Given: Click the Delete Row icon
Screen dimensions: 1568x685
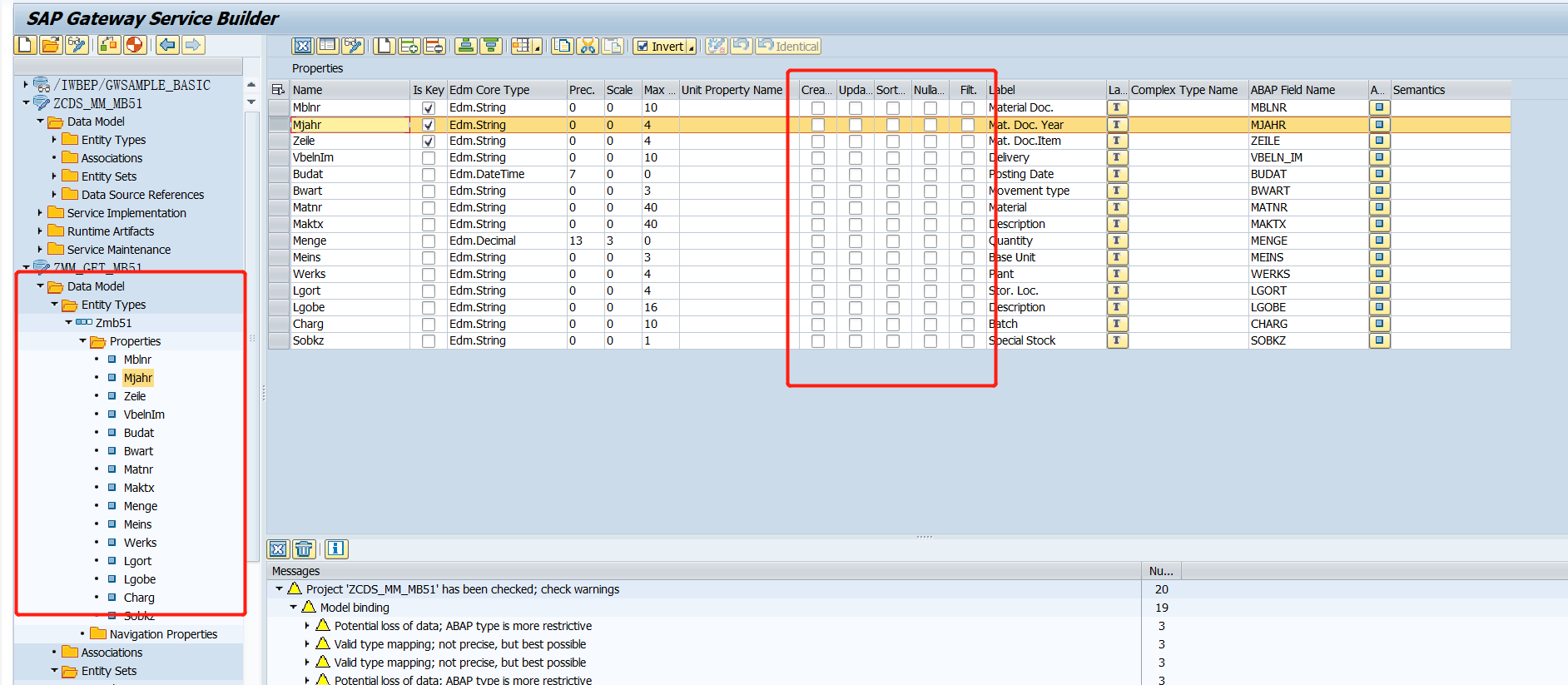Looking at the screenshot, I should click(x=434, y=47).
